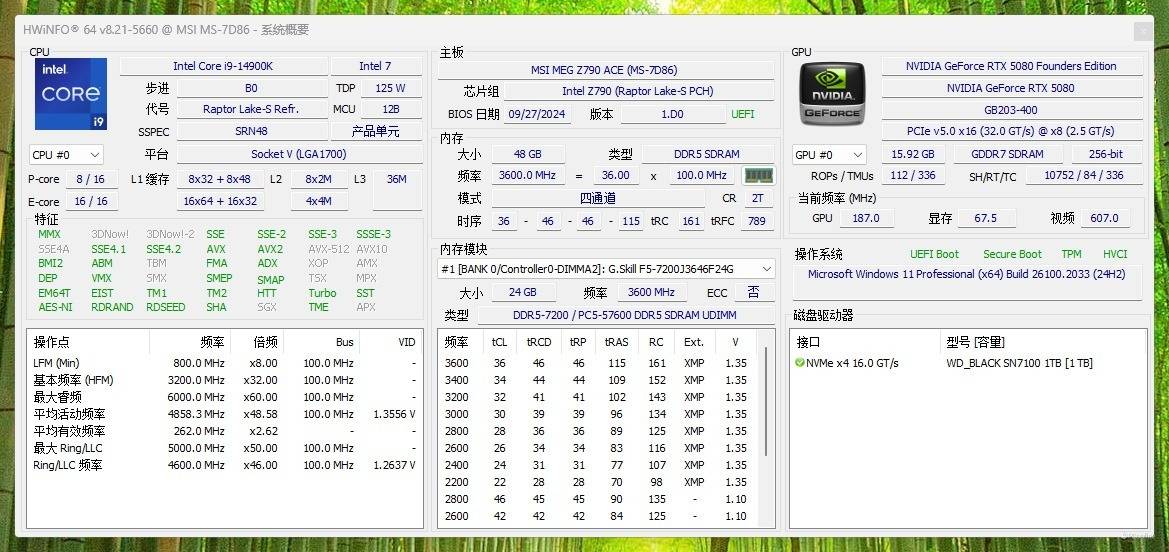Open the GPU #0 selector dropdown

pyautogui.click(x=829, y=154)
